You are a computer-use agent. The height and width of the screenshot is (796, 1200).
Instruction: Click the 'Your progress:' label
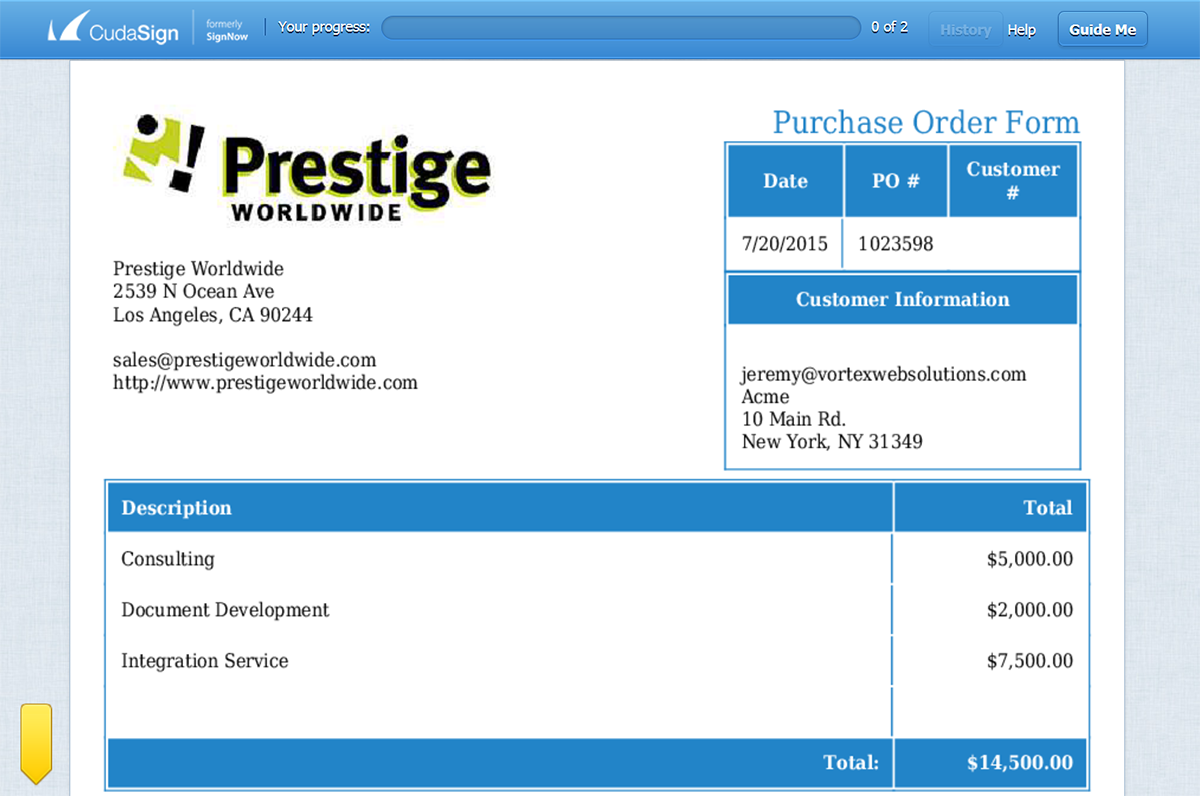(x=324, y=27)
